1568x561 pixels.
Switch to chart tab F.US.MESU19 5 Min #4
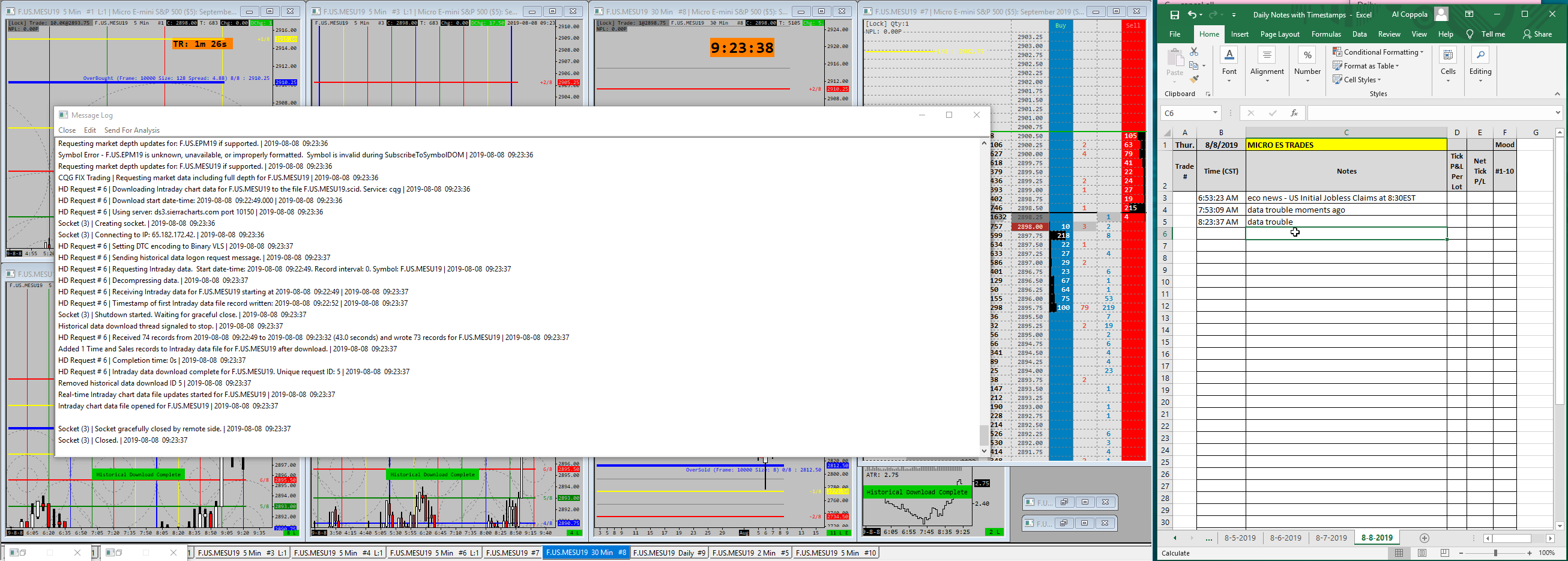tap(338, 553)
